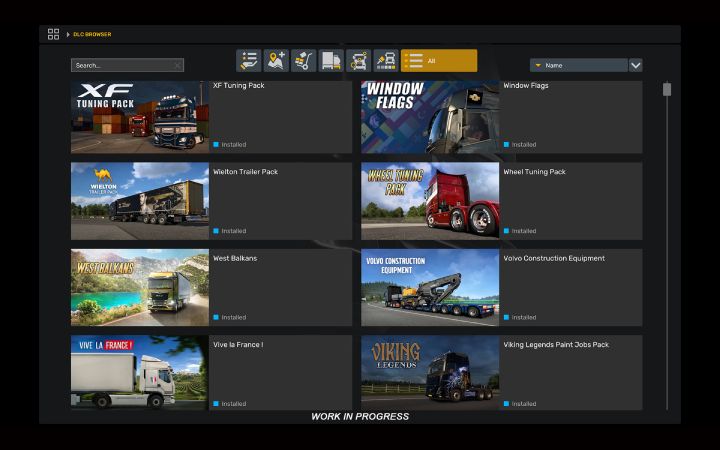This screenshot has height=450, width=720.
Task: Filter DLCs by cargo packs hand-truck icon
Action: 304,61
